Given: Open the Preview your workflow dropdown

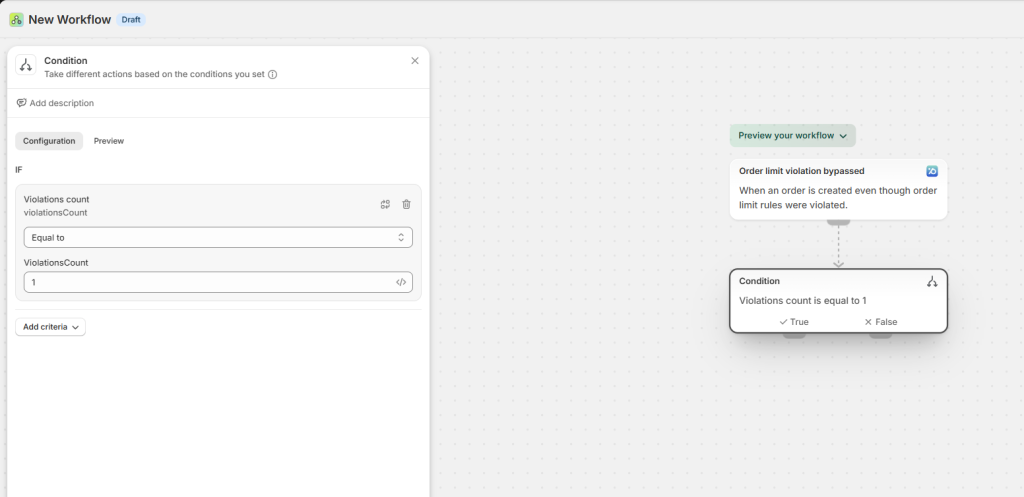Looking at the screenshot, I should [x=792, y=135].
